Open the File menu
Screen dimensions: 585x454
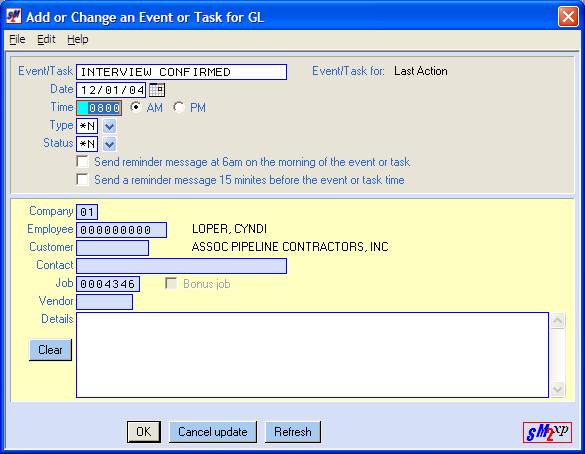pos(17,39)
